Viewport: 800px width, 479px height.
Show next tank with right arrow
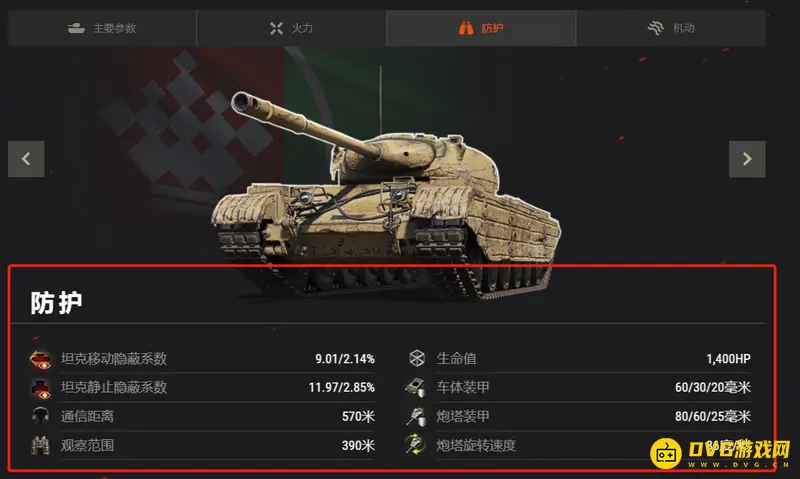point(747,159)
